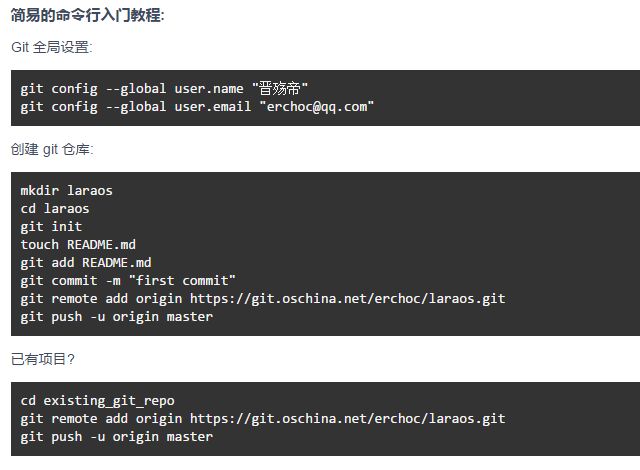Click the Git 全局设置 label
Image resolution: width=640 pixels, height=470 pixels.
click(x=52, y=47)
